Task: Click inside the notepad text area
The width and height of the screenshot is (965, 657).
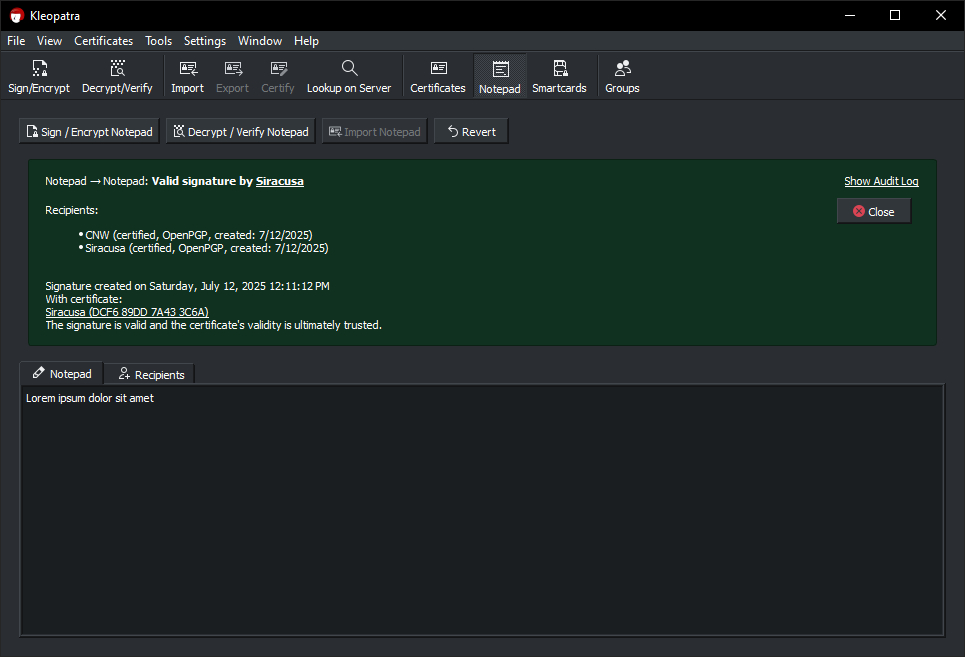Action: coord(482,510)
